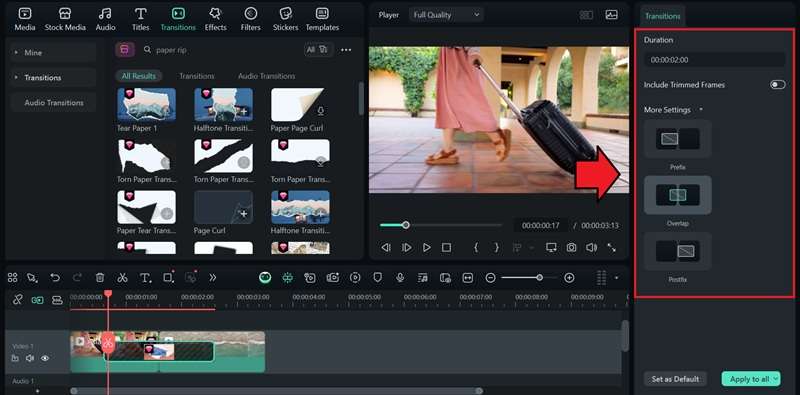Image resolution: width=800 pixels, height=395 pixels.
Task: Toggle the green timeline snapping icon
Action: click(288, 278)
